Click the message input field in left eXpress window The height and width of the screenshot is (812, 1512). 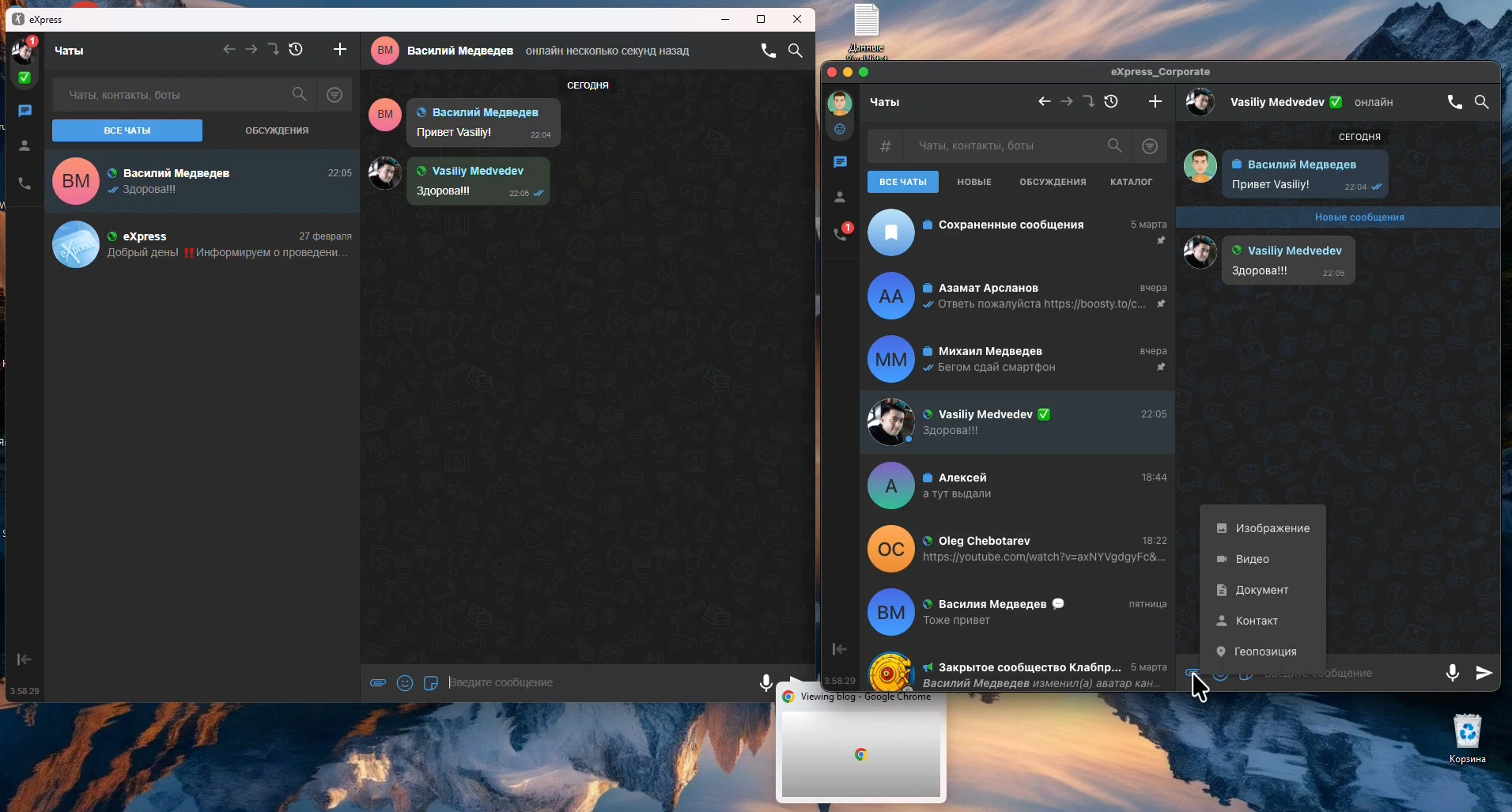click(x=593, y=683)
